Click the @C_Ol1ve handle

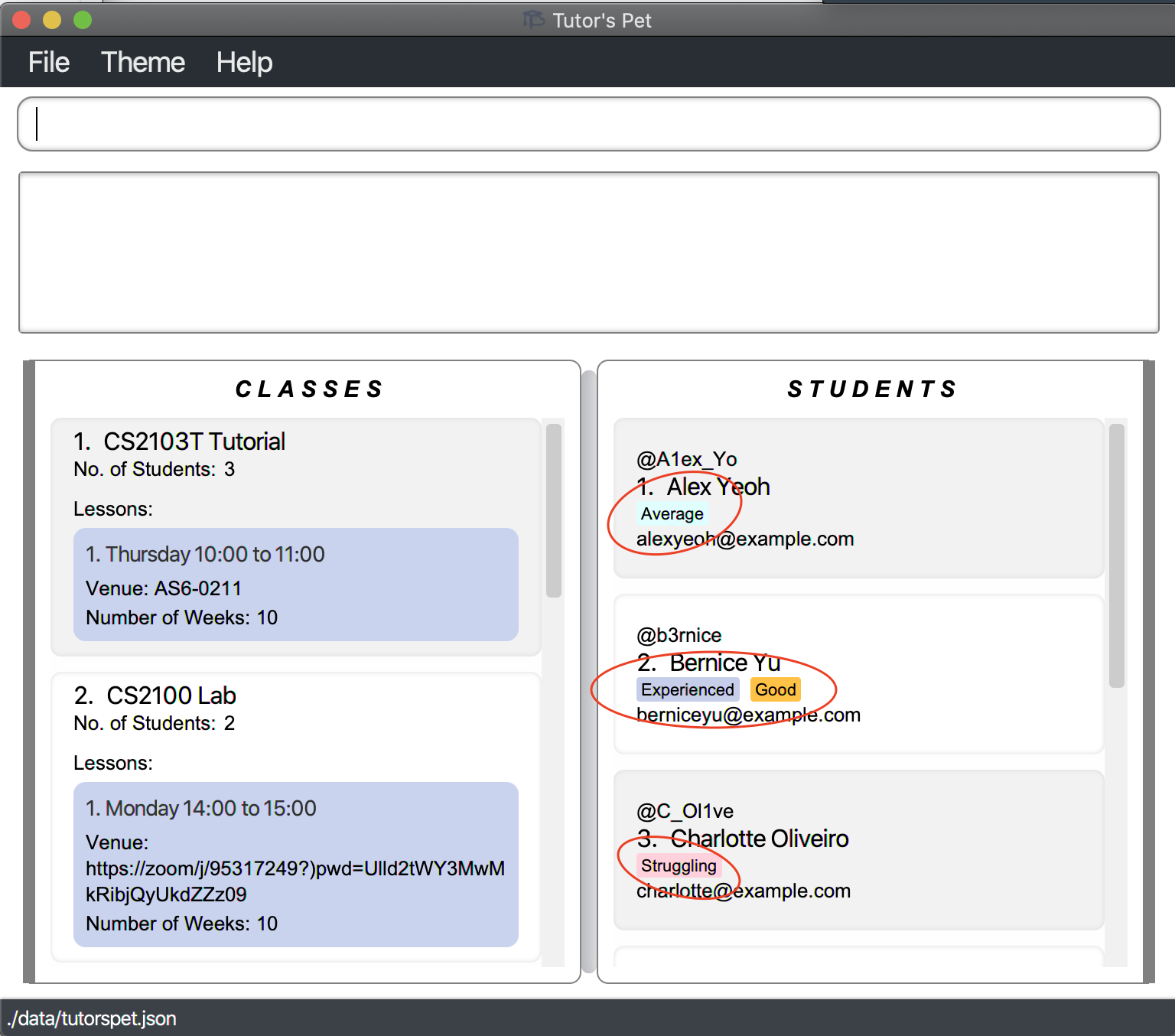pyautogui.click(x=685, y=811)
